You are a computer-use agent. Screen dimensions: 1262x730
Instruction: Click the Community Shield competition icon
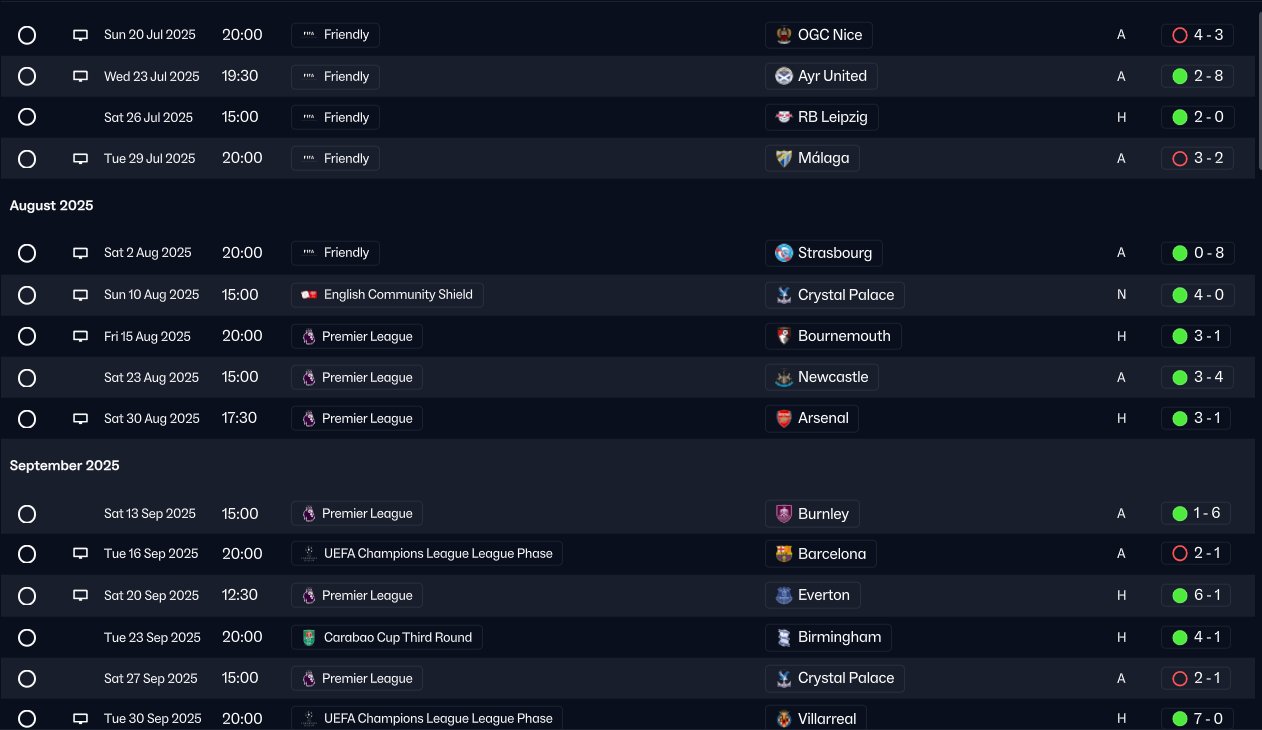[309, 295]
